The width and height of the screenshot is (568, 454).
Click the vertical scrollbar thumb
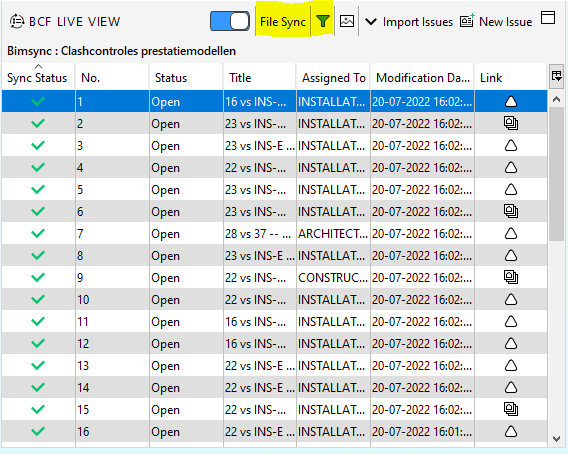pos(556,174)
